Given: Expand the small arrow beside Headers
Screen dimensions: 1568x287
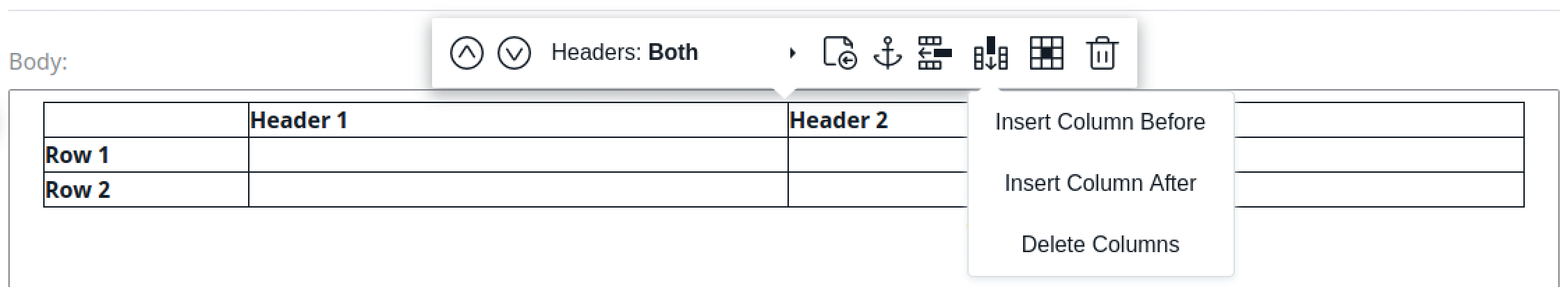Looking at the screenshot, I should pos(792,53).
